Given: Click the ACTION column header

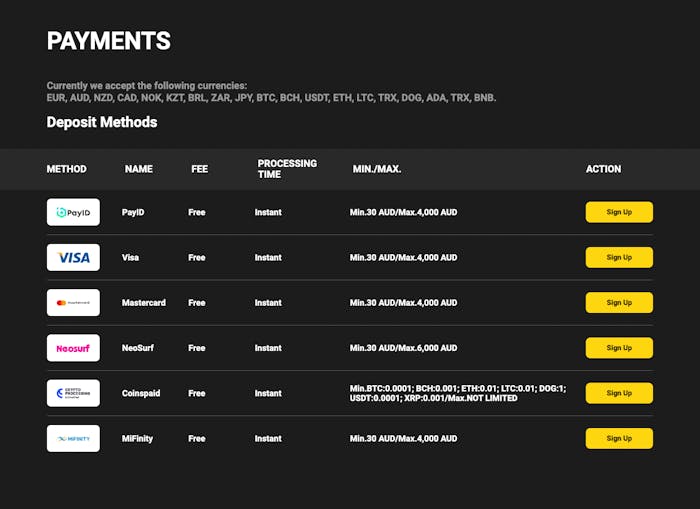Looking at the screenshot, I should (603, 169).
